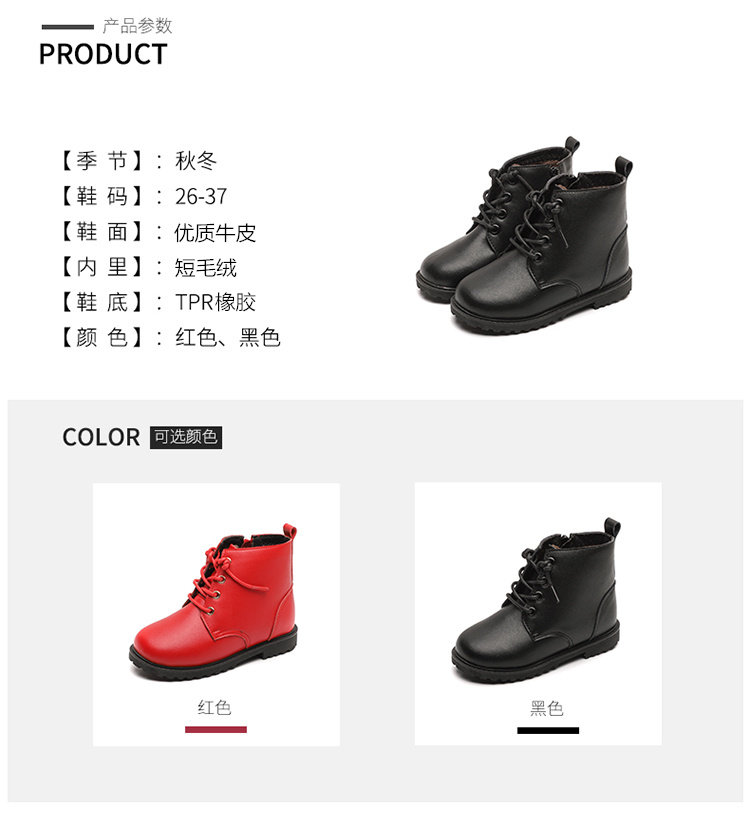
Task: Click the red color swatch bar
Action: point(216,730)
